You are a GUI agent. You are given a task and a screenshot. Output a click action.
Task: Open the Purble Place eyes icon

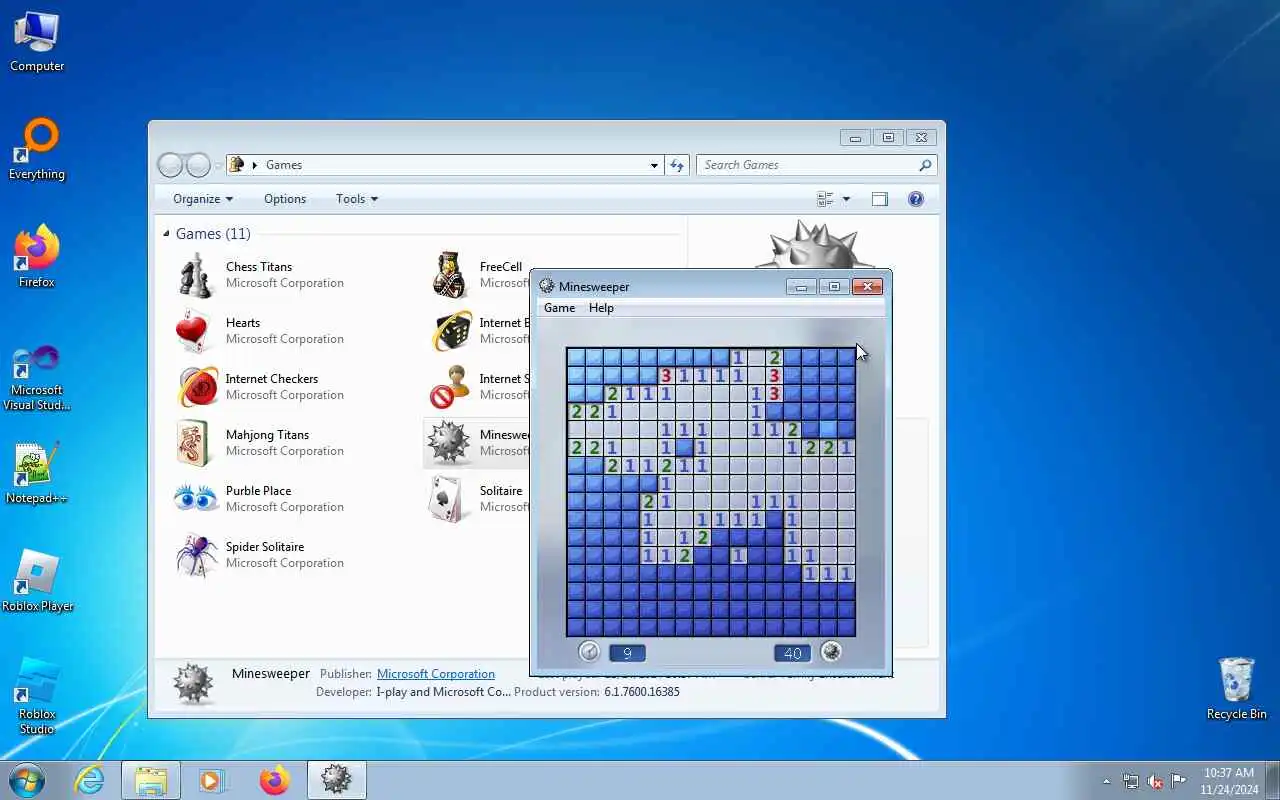[x=195, y=497]
